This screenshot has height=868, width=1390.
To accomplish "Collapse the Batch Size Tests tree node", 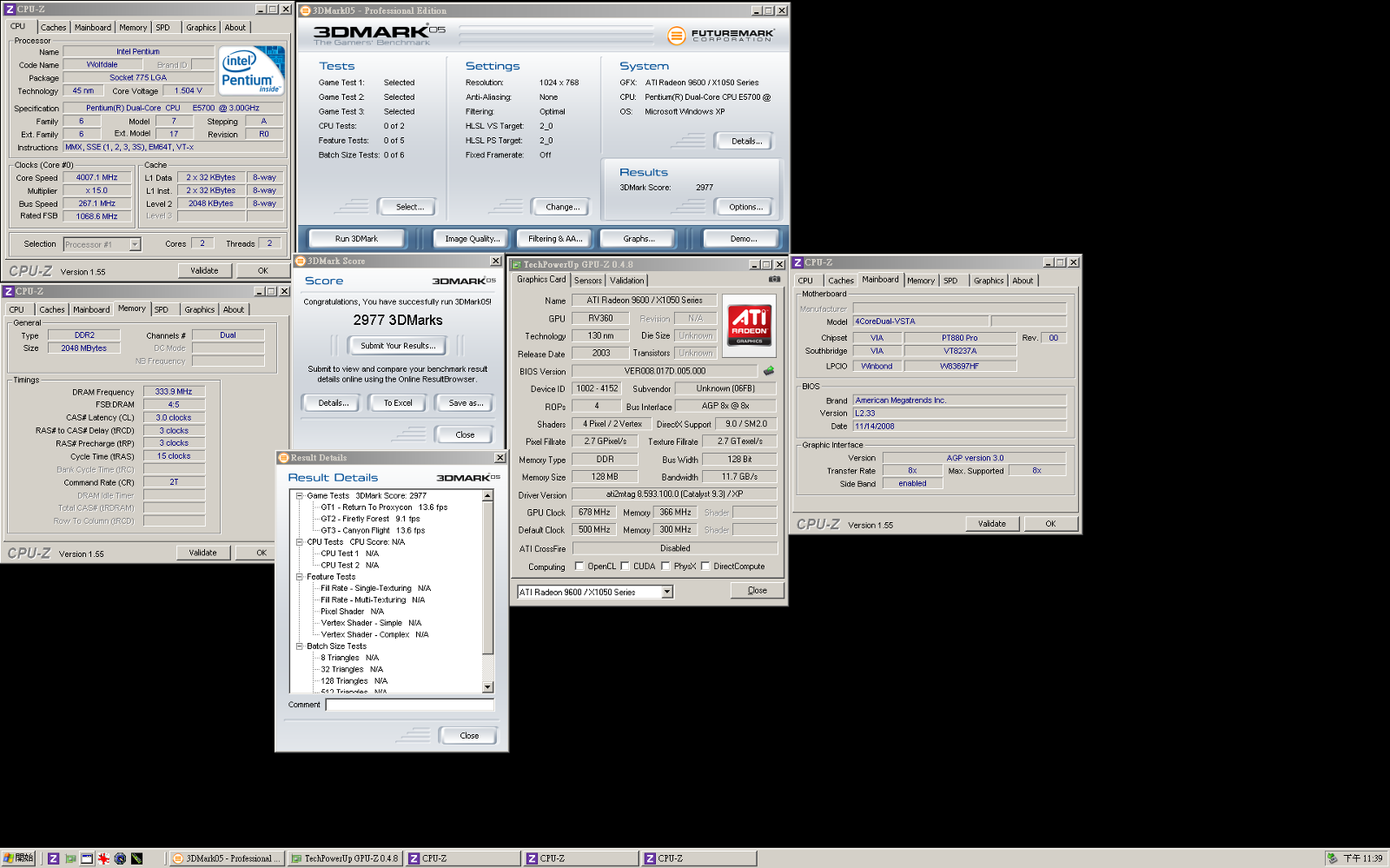I will pyautogui.click(x=299, y=646).
